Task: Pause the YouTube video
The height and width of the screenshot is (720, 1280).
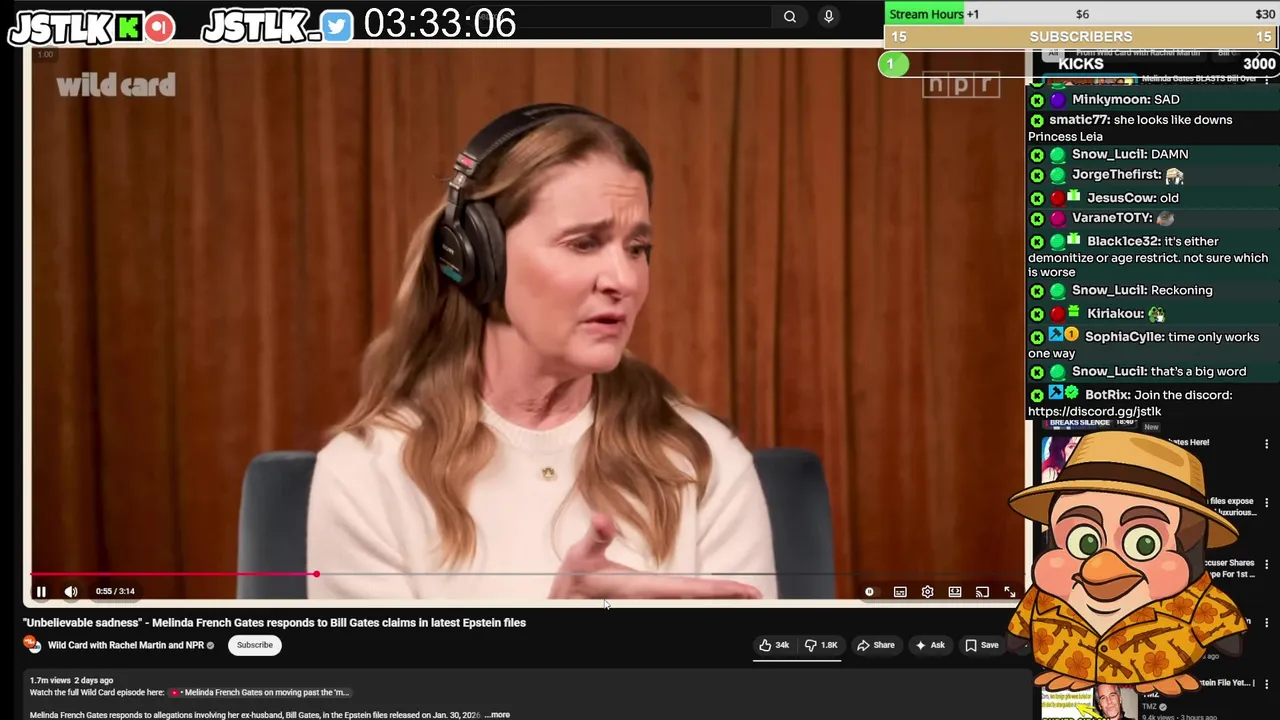Action: coord(41,591)
